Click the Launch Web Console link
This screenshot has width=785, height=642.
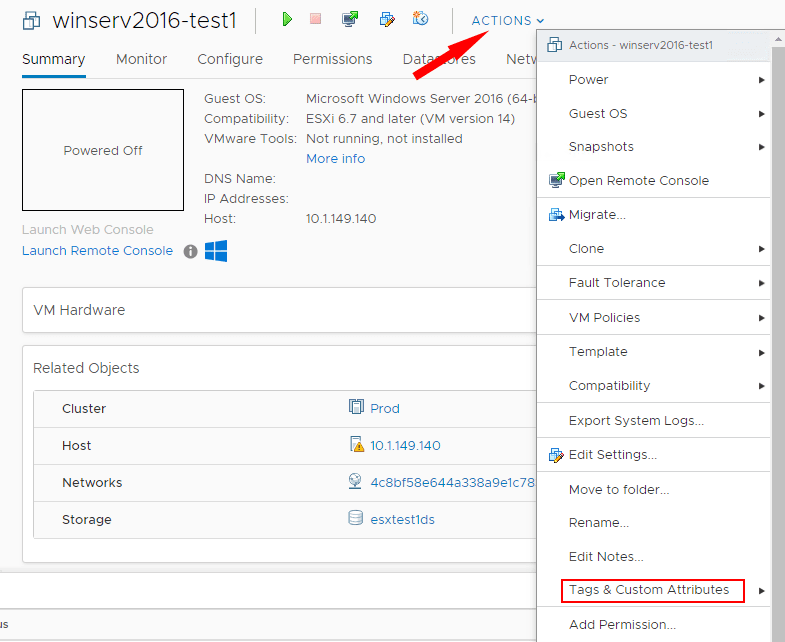click(88, 230)
